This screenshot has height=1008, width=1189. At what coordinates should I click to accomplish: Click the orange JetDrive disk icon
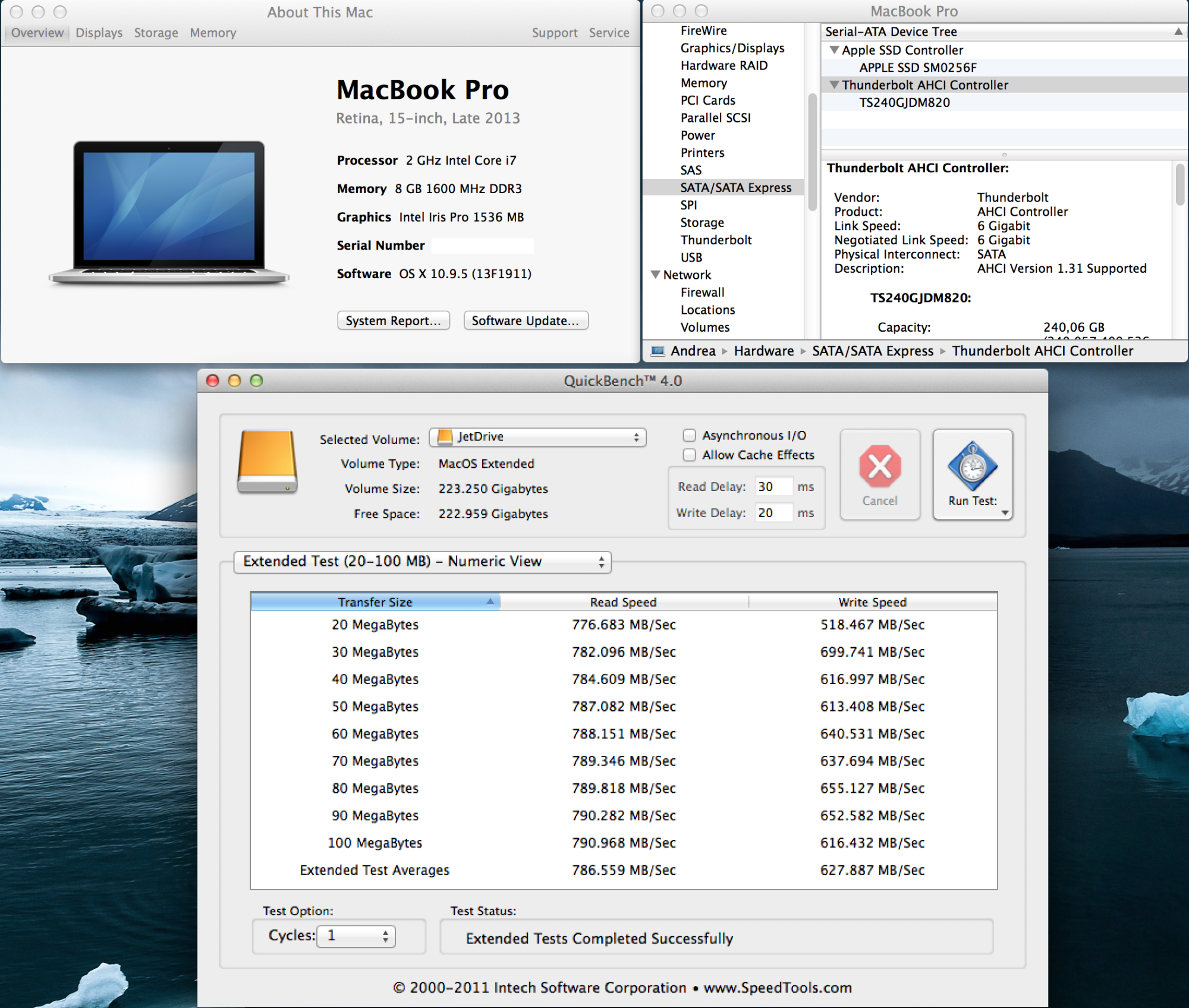[x=268, y=461]
